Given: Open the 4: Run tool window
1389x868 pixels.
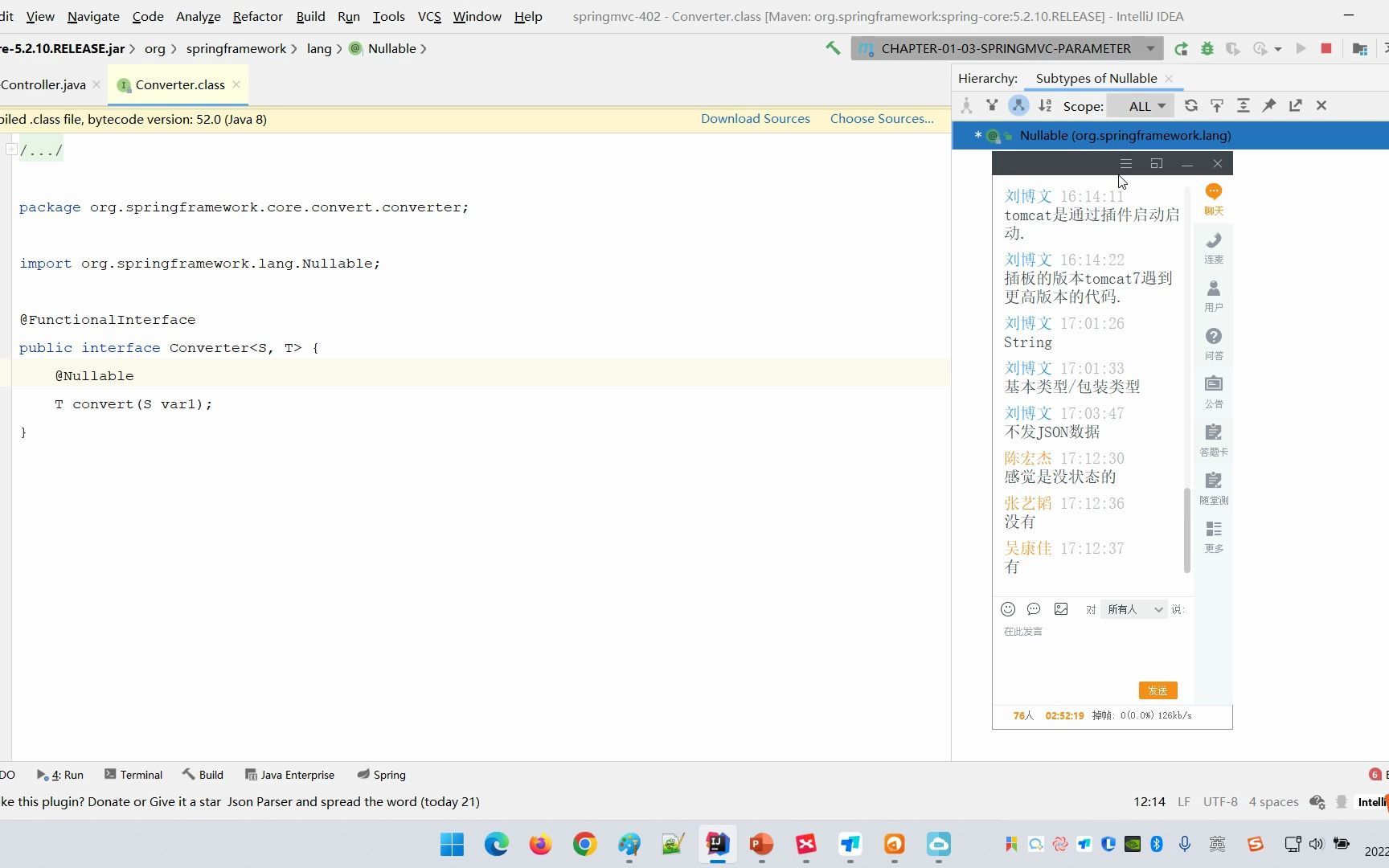Looking at the screenshot, I should [x=60, y=775].
